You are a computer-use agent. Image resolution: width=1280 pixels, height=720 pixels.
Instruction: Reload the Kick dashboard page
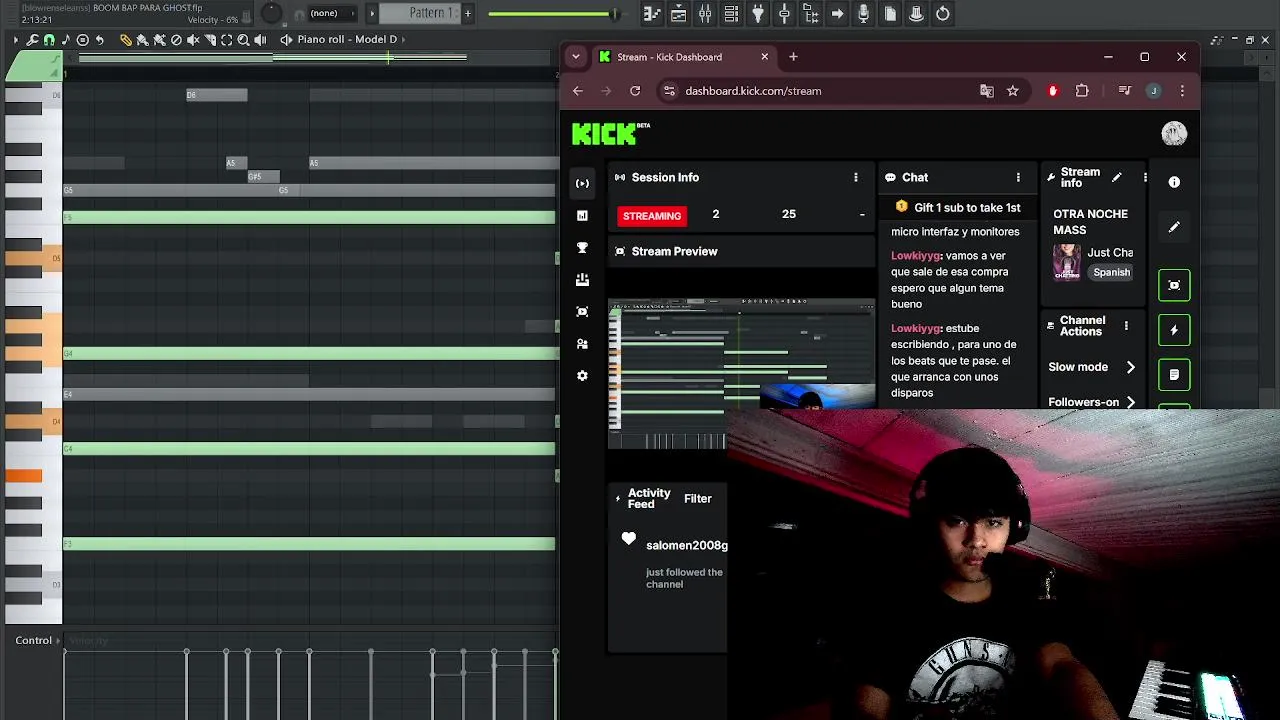point(634,91)
